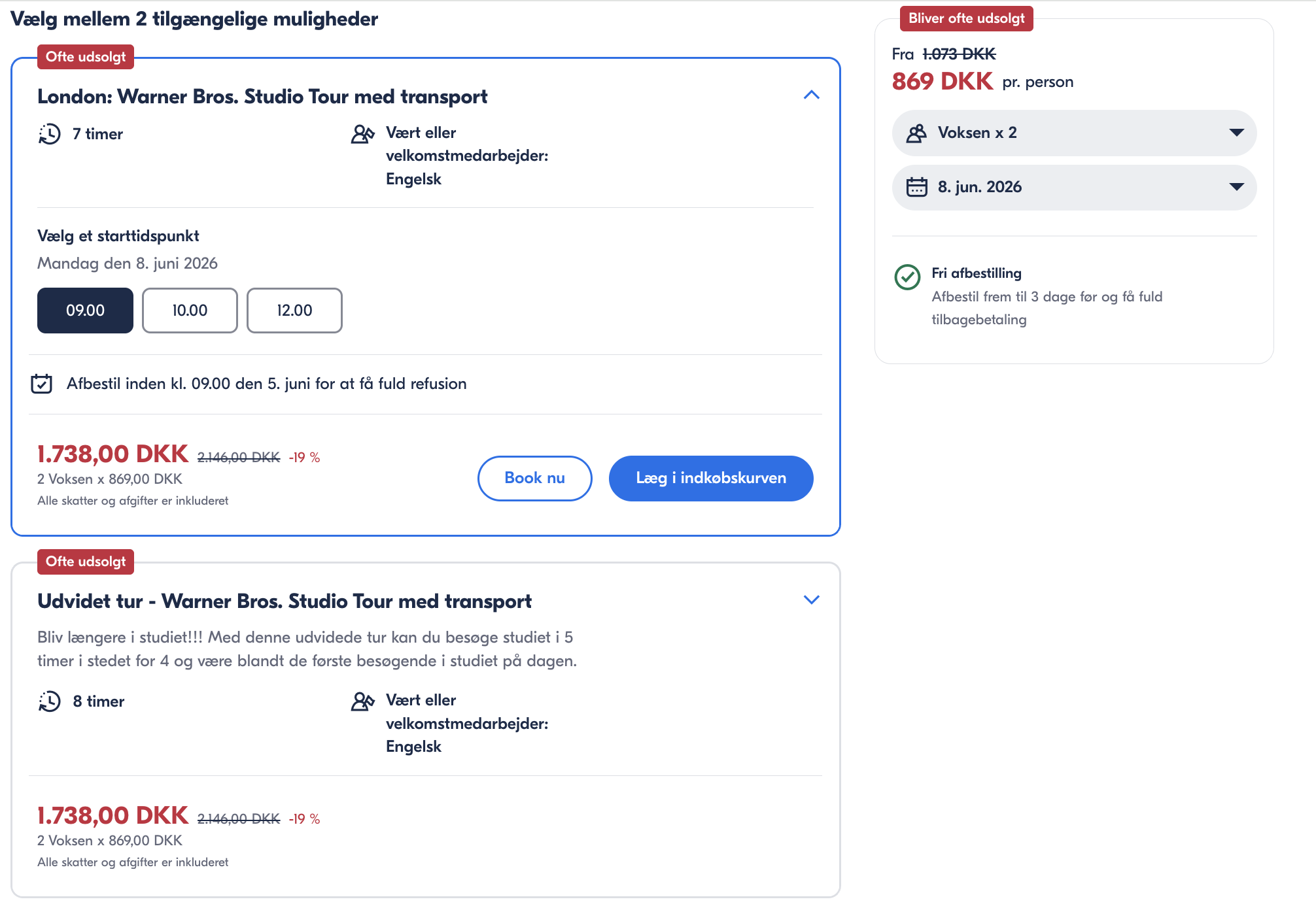
Task: Click the people icon in Voksen selector
Action: coord(916,133)
